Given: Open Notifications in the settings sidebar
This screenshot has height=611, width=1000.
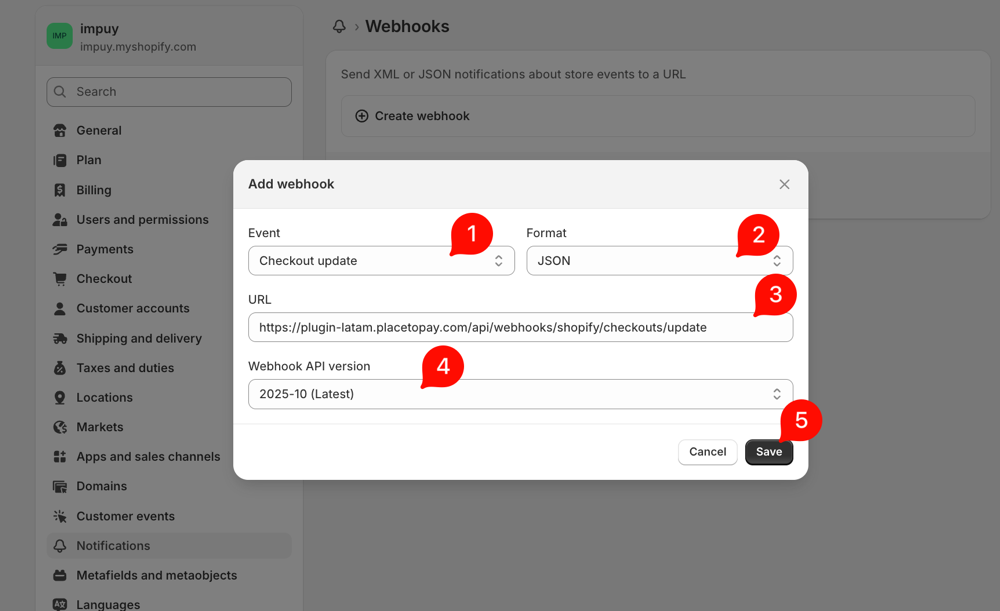Looking at the screenshot, I should click(x=113, y=546).
